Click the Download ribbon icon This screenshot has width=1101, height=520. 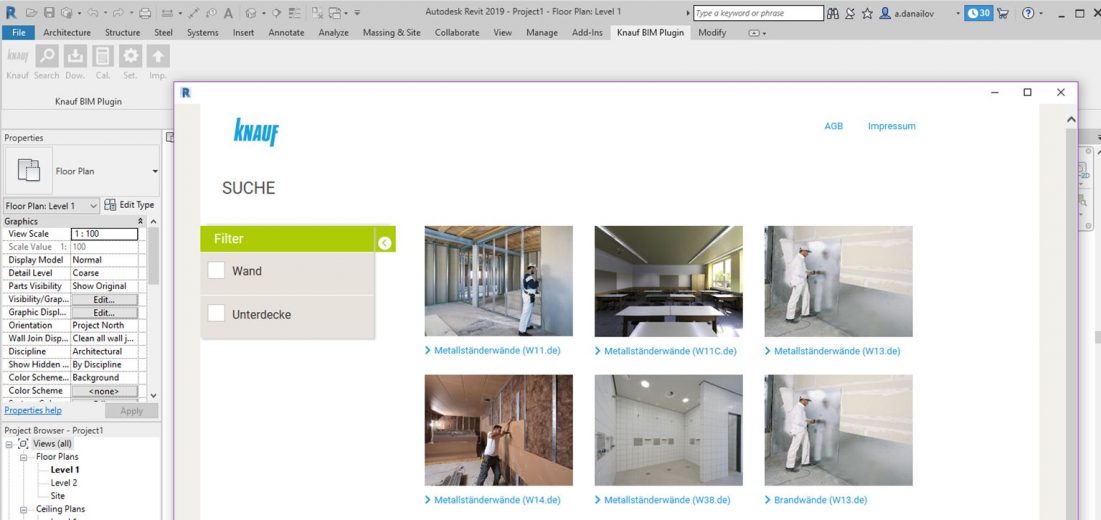75,58
